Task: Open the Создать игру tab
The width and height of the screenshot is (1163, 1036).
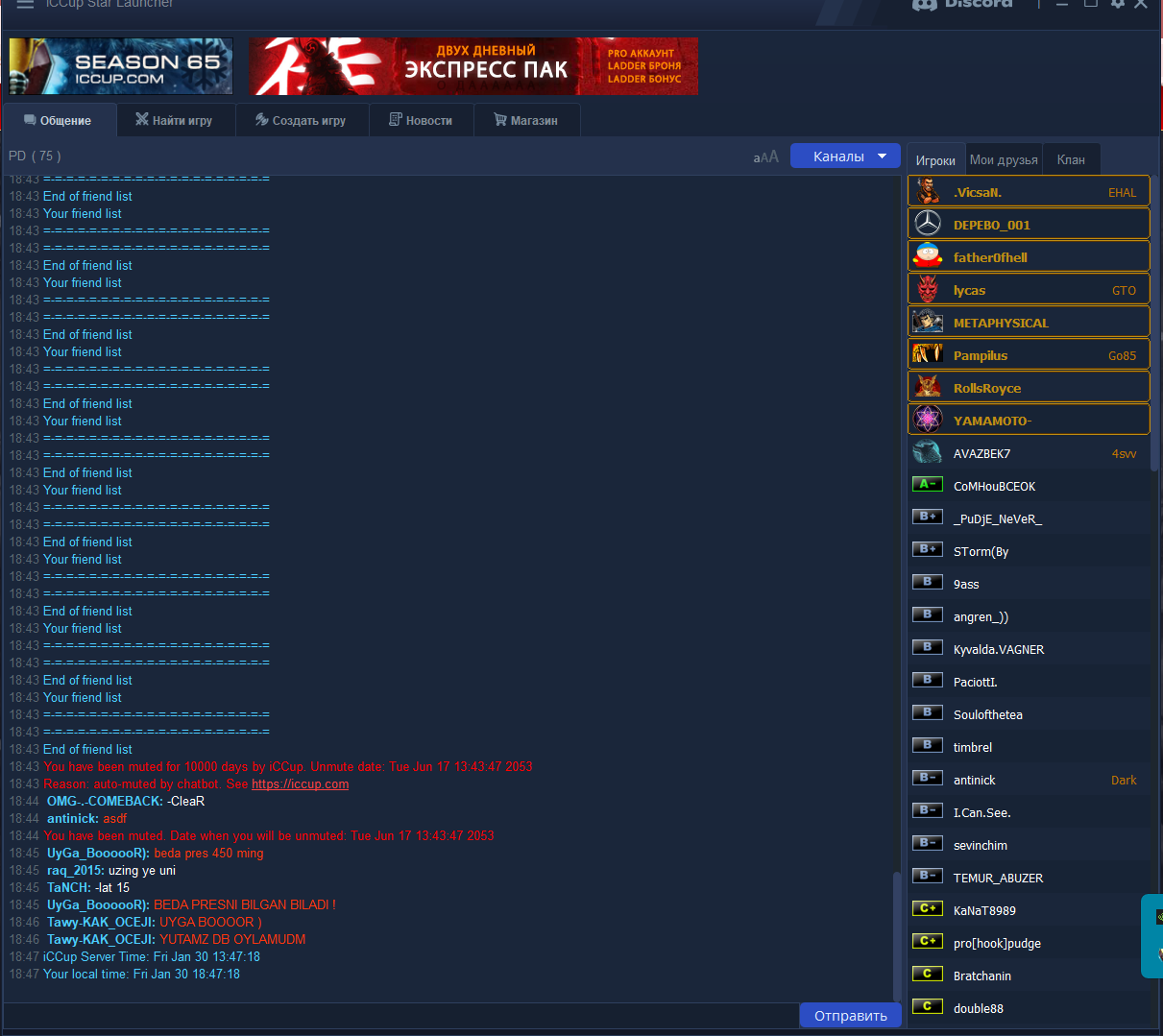Action: 302,120
